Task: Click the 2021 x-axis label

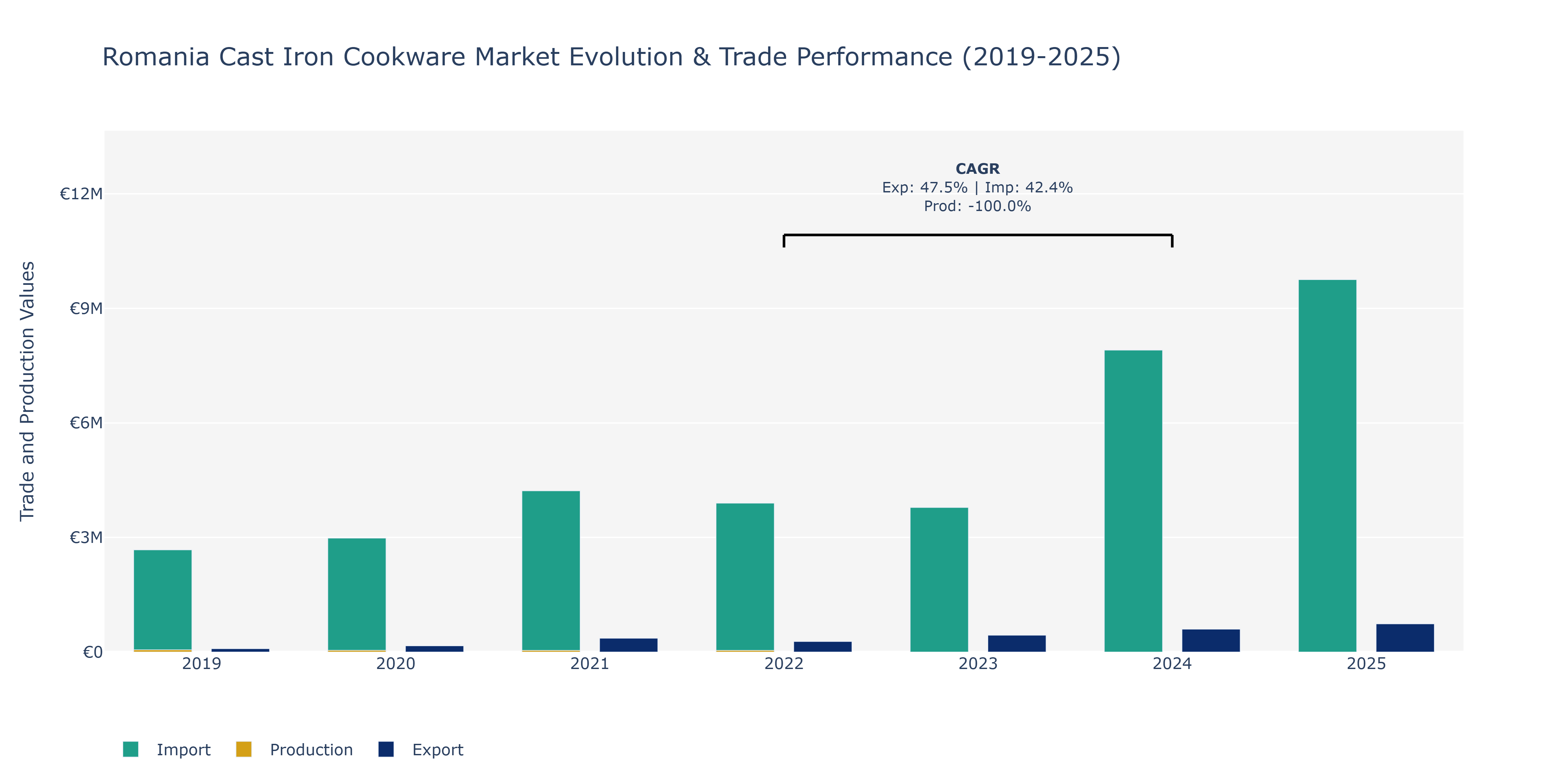Action: pos(590,663)
